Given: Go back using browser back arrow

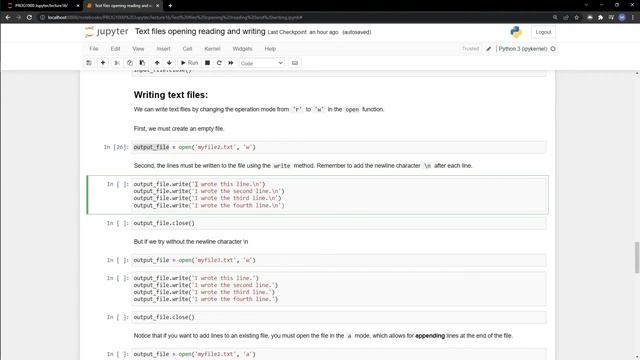Looking at the screenshot, I should [8, 18].
